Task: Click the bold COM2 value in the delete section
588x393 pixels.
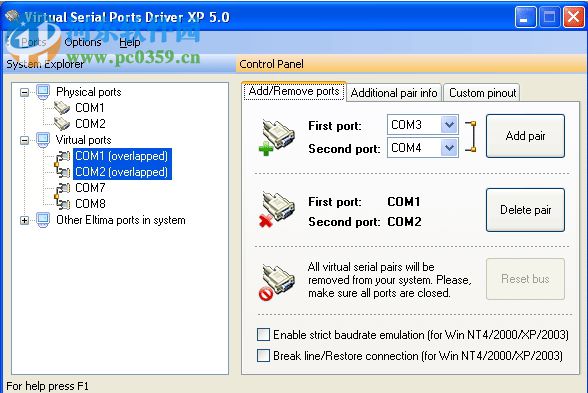Action: (404, 222)
